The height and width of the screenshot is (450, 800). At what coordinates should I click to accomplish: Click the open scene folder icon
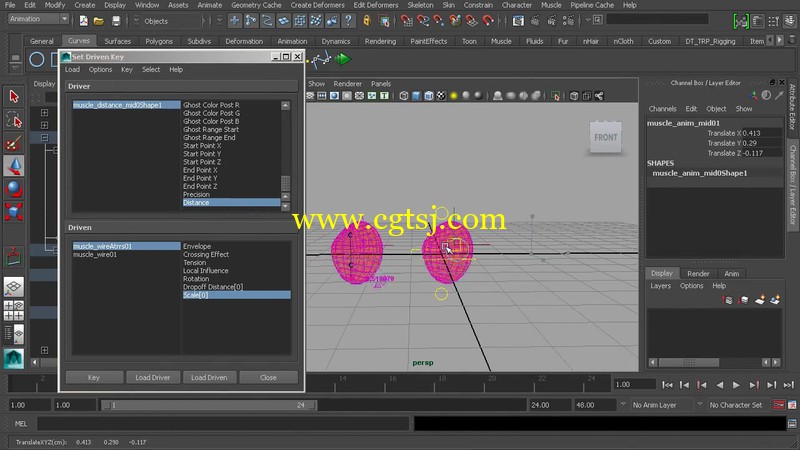pos(99,21)
